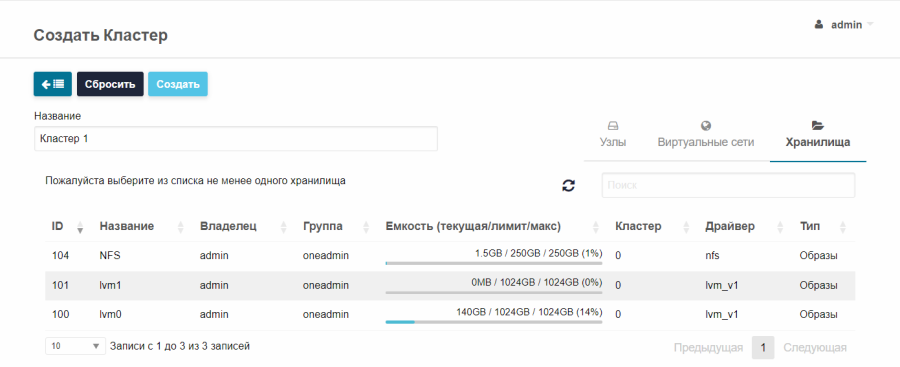Open the page size dropdown showing 10
The height and width of the screenshot is (367, 900).
(x=75, y=346)
